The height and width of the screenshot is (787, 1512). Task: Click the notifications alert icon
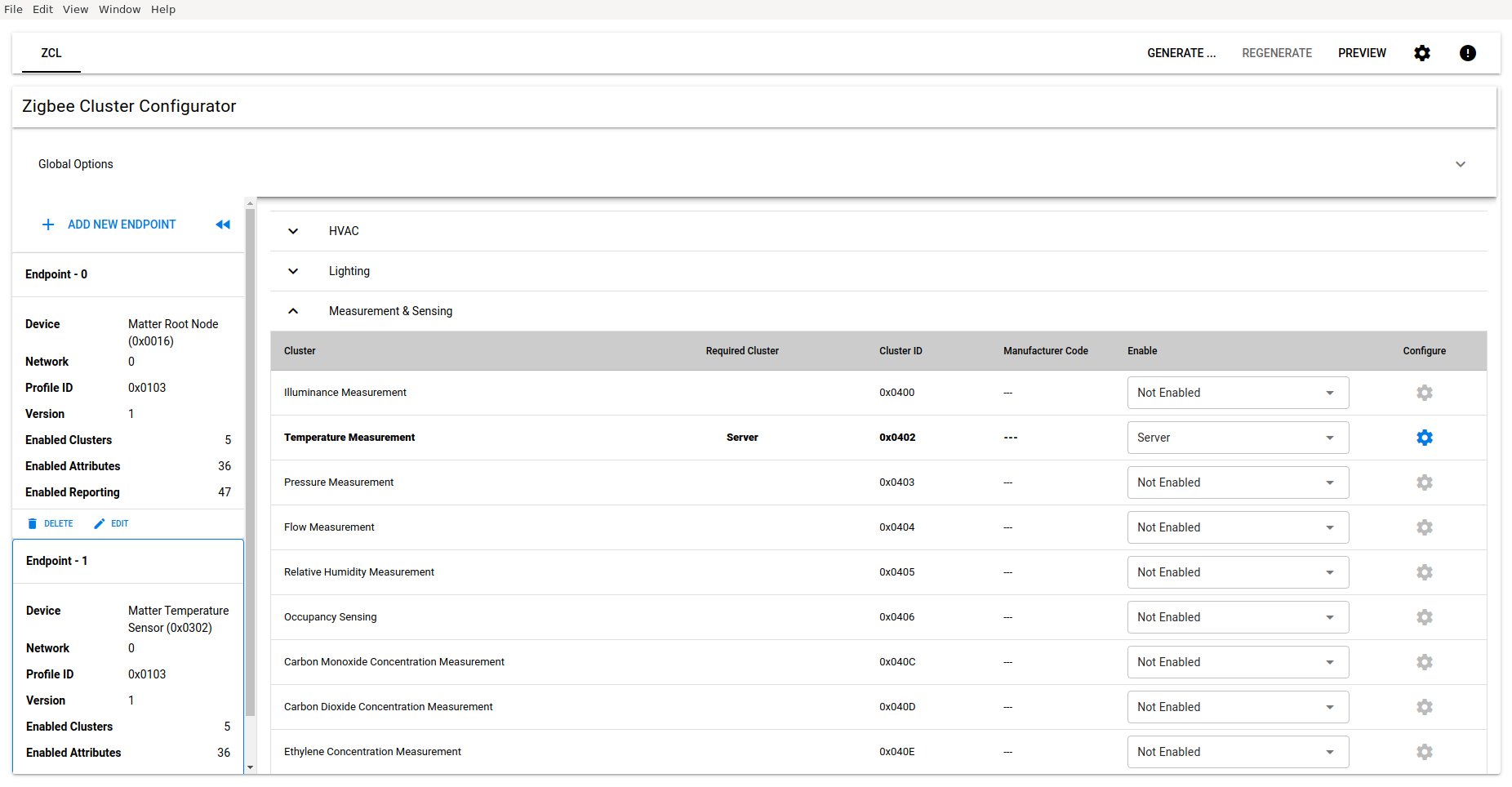pyautogui.click(x=1467, y=53)
